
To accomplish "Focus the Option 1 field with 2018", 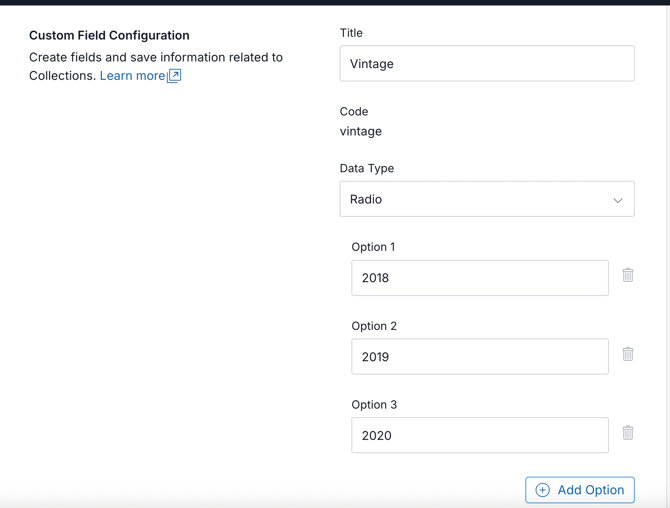I will (x=479, y=278).
